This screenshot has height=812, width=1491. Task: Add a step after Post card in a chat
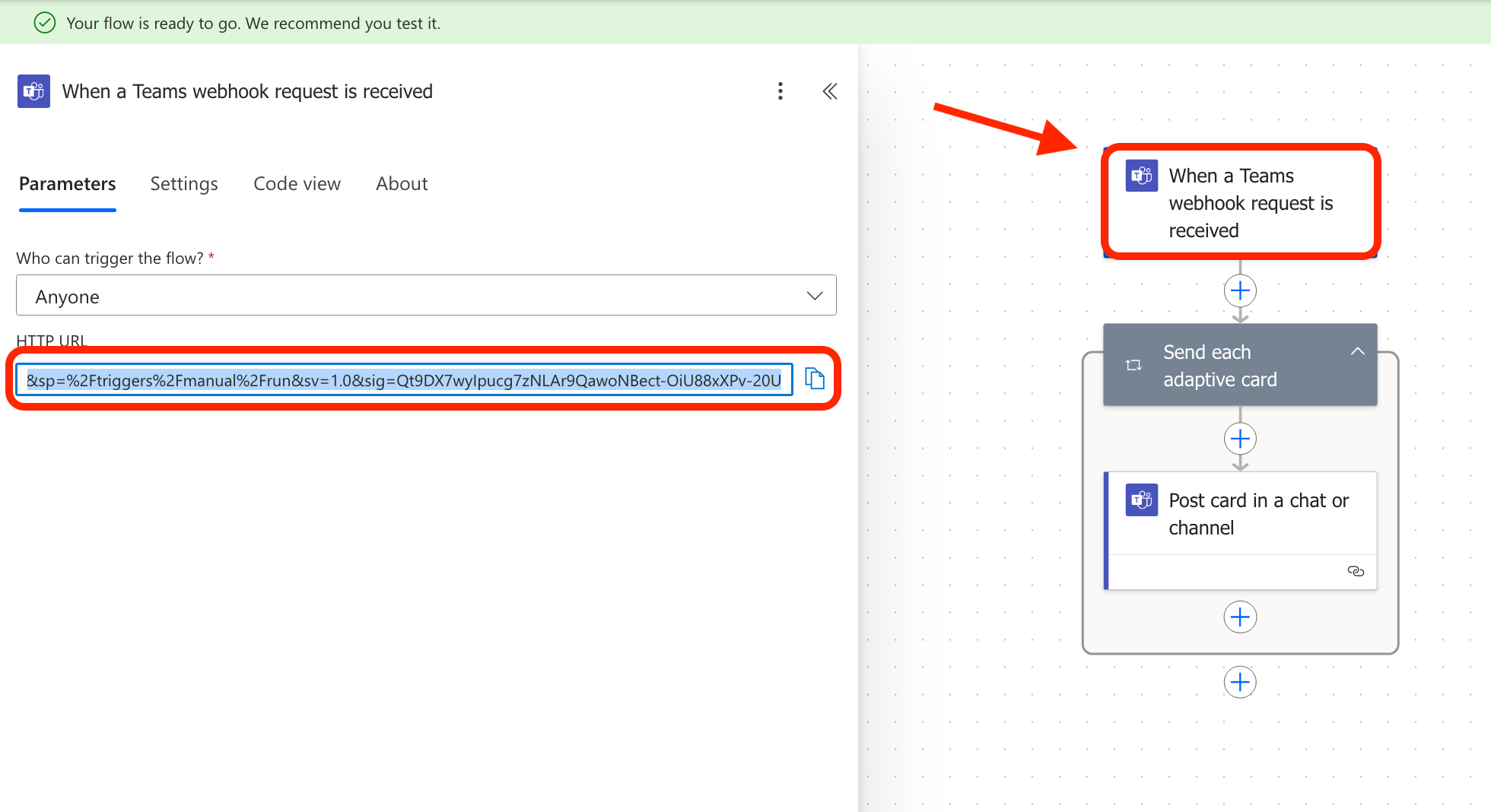(1240, 617)
